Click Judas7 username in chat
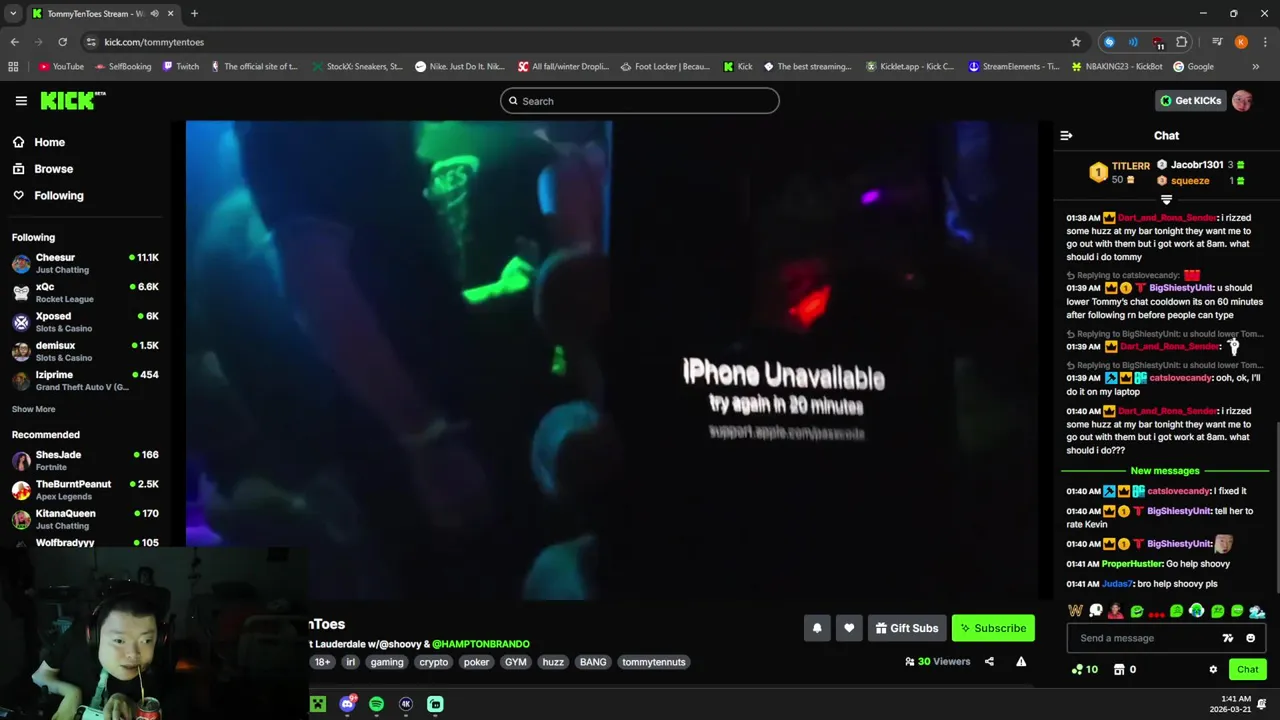1280x720 pixels. [x=1116, y=584]
